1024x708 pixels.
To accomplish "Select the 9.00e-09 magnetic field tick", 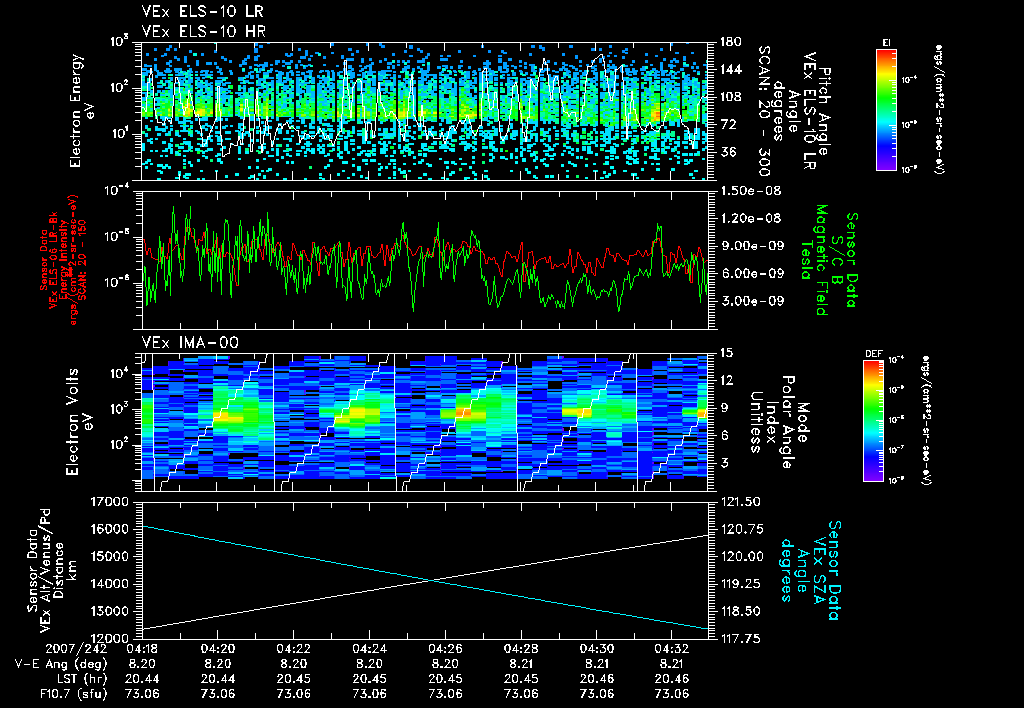I will [x=751, y=246].
